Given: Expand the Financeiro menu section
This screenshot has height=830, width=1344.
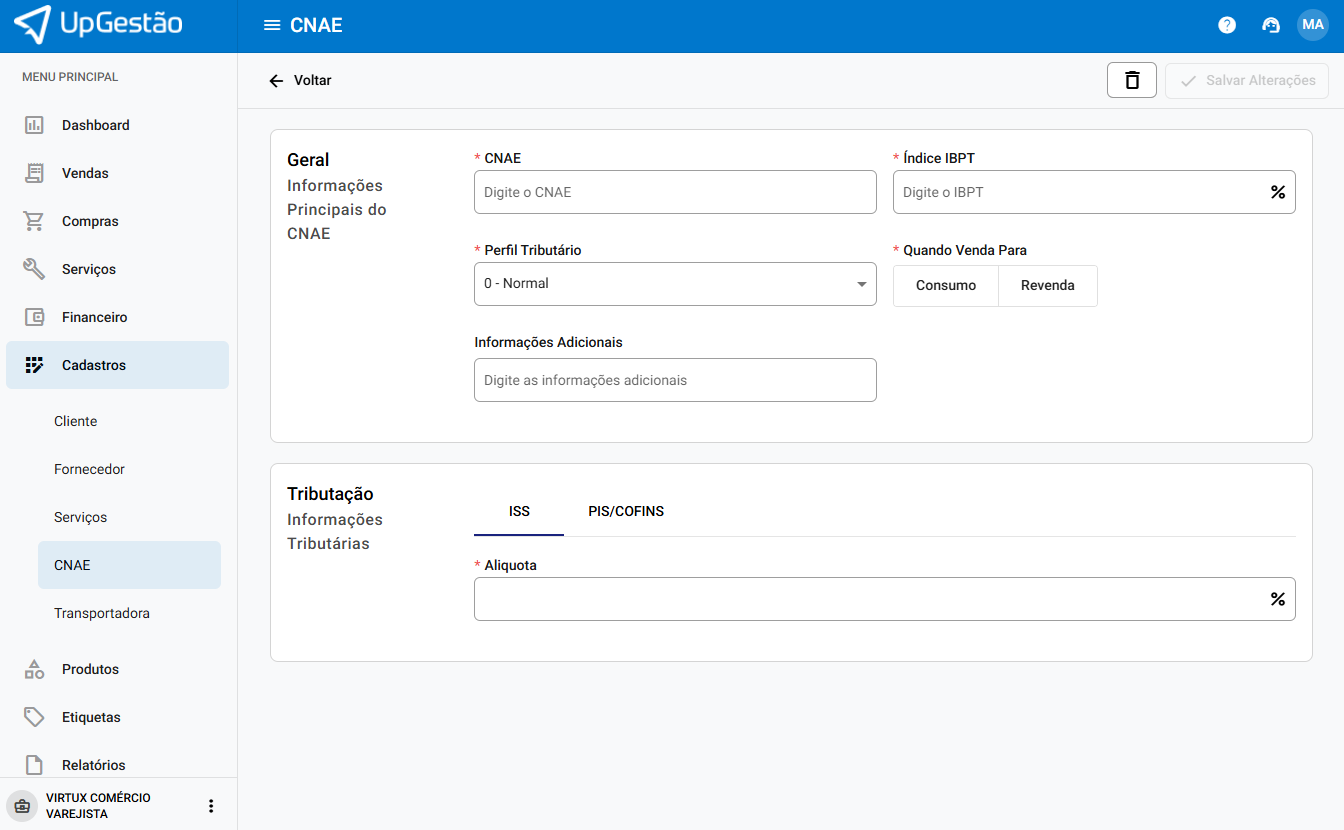Looking at the screenshot, I should point(94,317).
